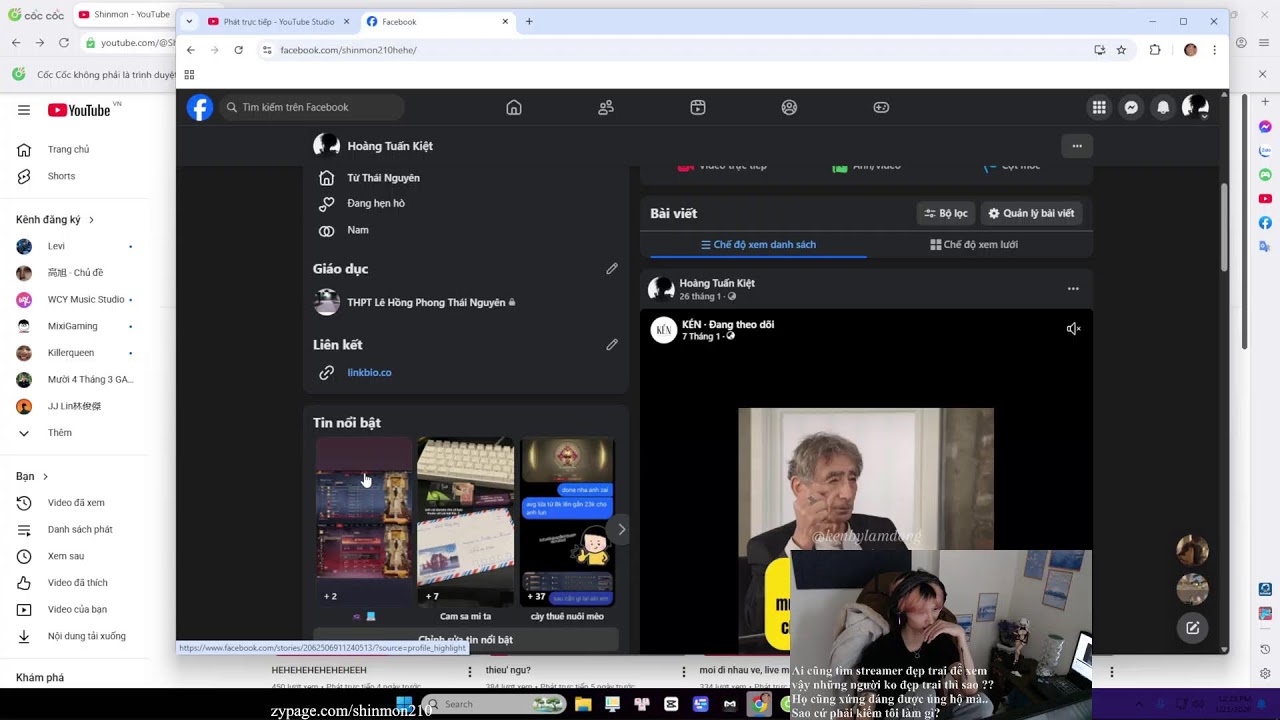The height and width of the screenshot is (720, 1280).
Task: Select Chế độ xem danh sách tab
Action: [x=758, y=245]
